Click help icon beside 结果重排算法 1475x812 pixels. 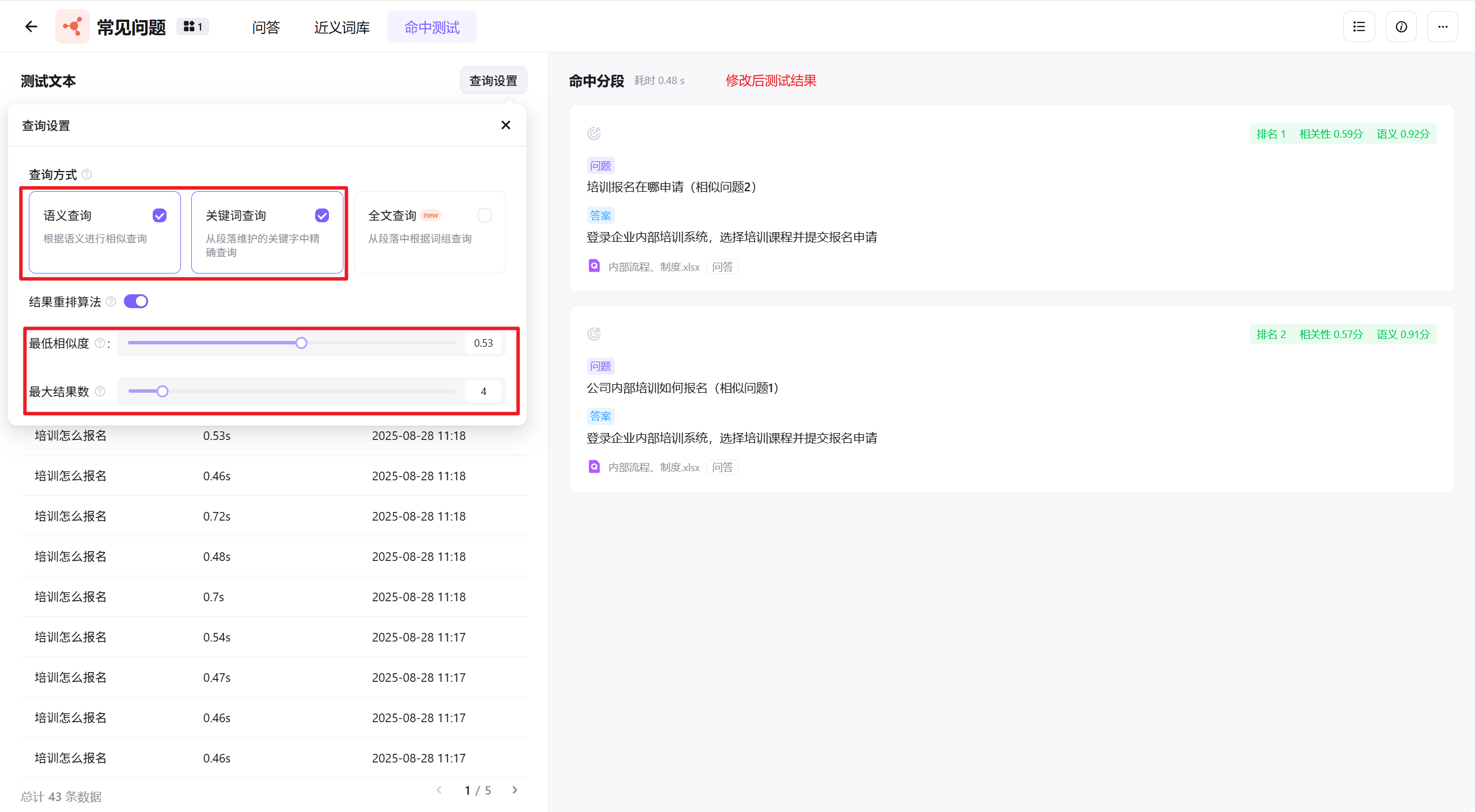111,302
